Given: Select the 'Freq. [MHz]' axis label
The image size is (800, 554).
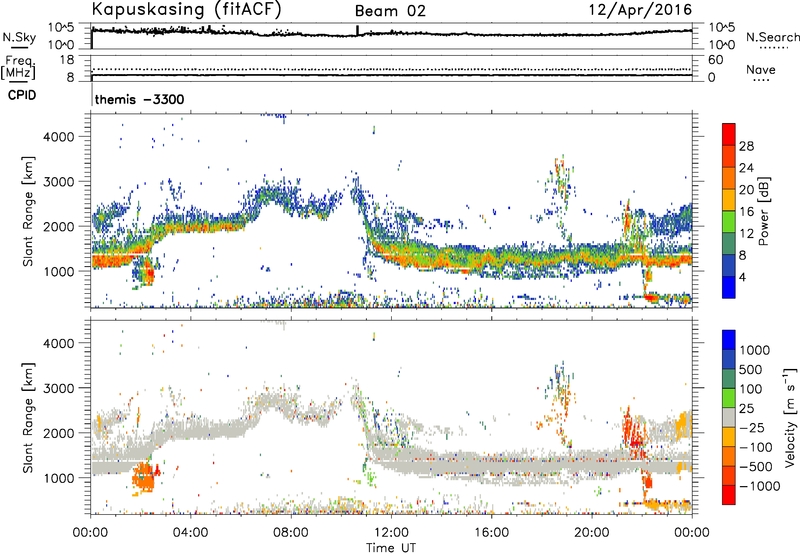Looking at the screenshot, I should (18, 68).
